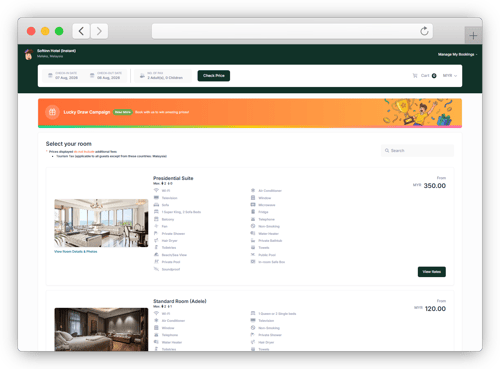
Task: Click the Check Price button
Action: coord(214,76)
